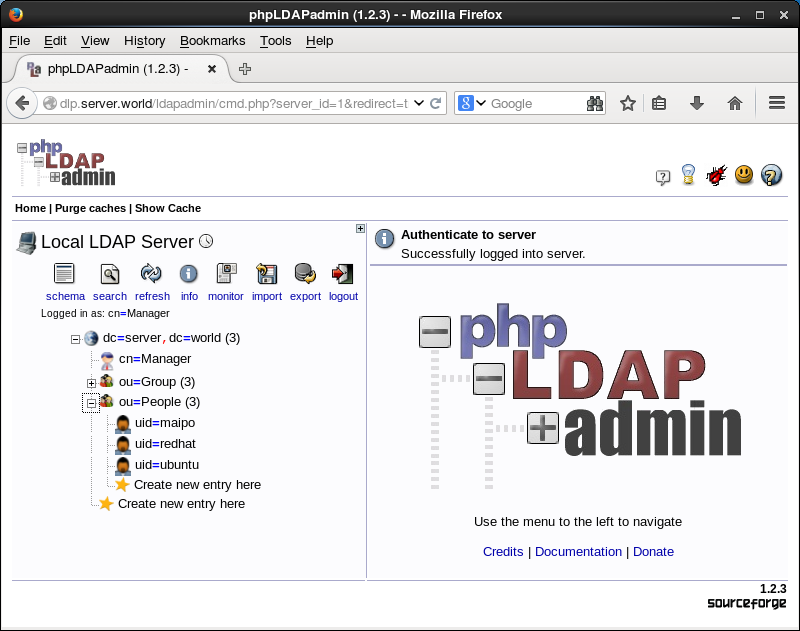Click the bug report icon

pyautogui.click(x=716, y=176)
